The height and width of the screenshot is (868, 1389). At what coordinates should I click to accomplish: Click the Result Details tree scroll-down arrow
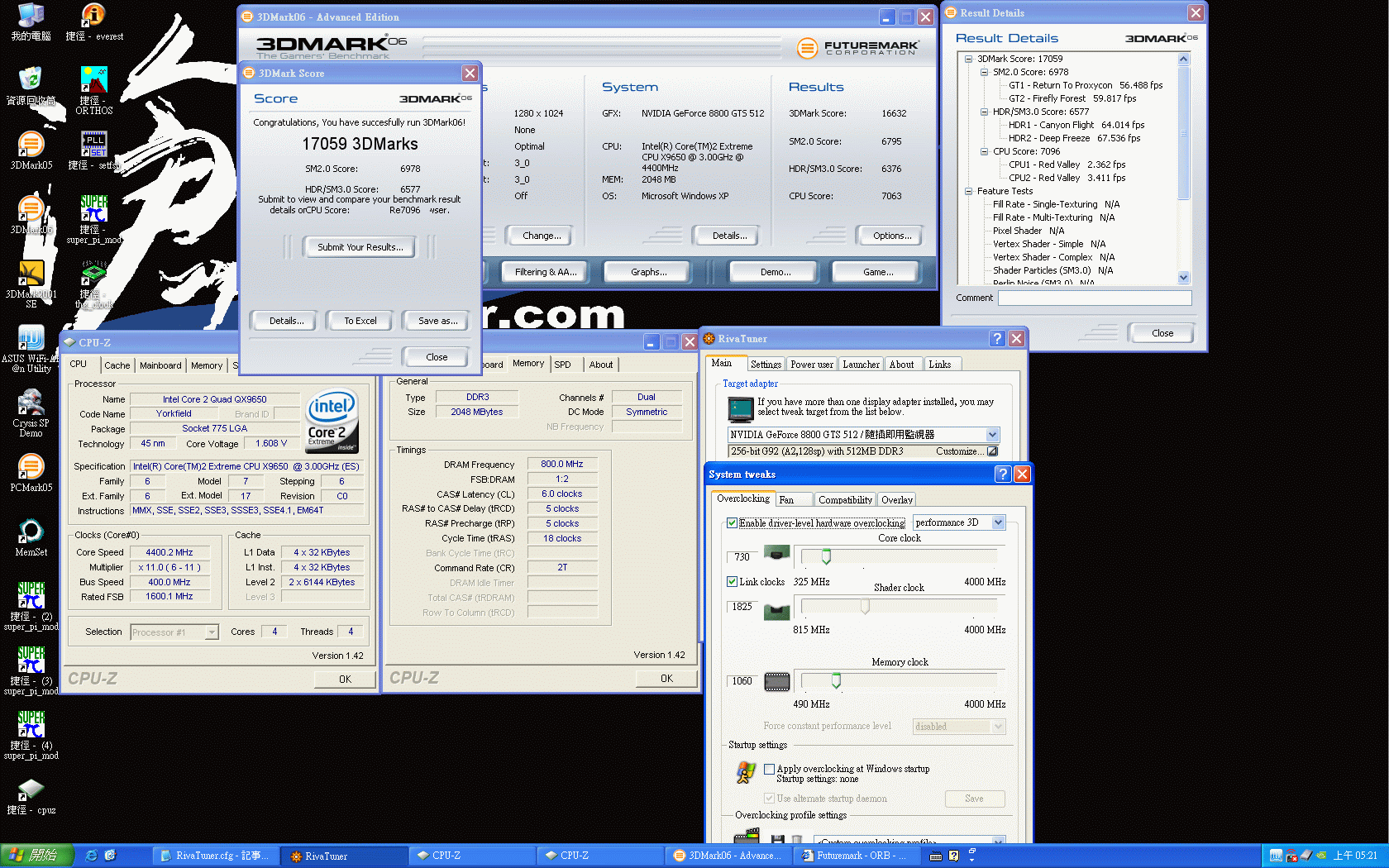tap(1183, 278)
